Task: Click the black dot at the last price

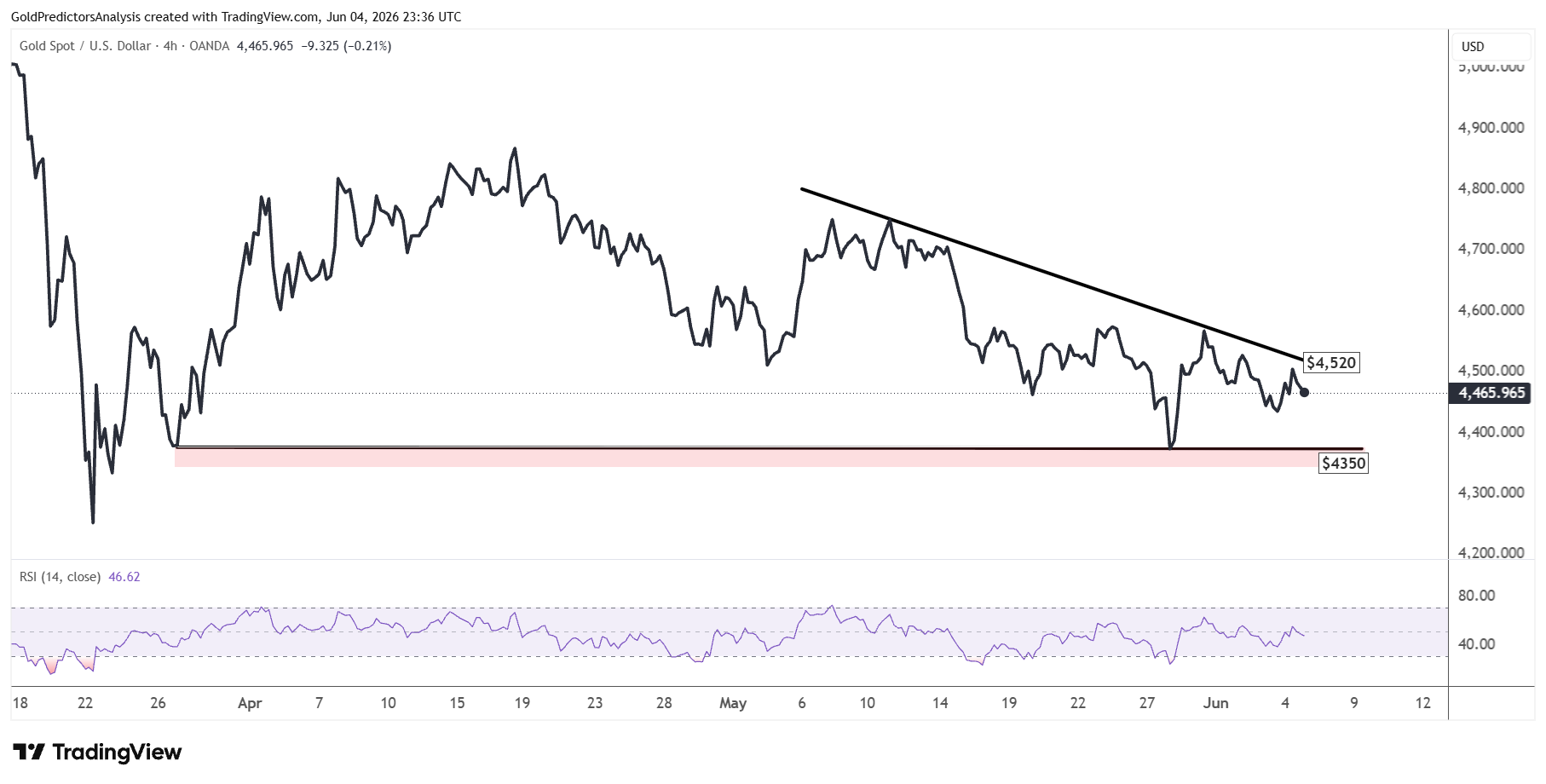Action: click(x=1304, y=393)
